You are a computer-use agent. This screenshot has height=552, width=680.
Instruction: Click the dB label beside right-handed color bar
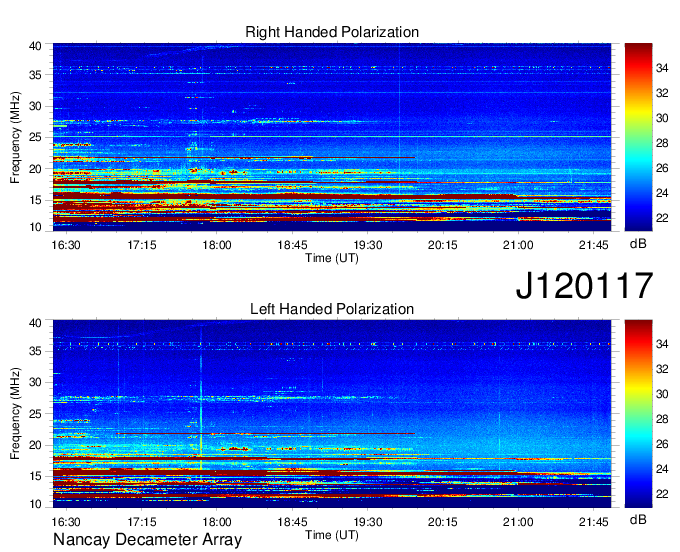tap(638, 244)
